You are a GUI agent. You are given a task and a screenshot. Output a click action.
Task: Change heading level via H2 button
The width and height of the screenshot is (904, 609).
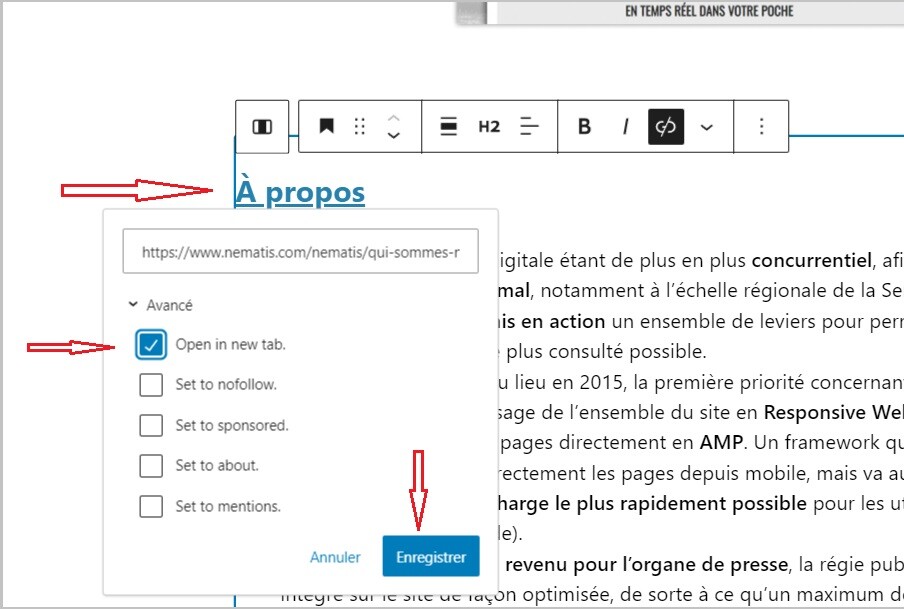489,127
